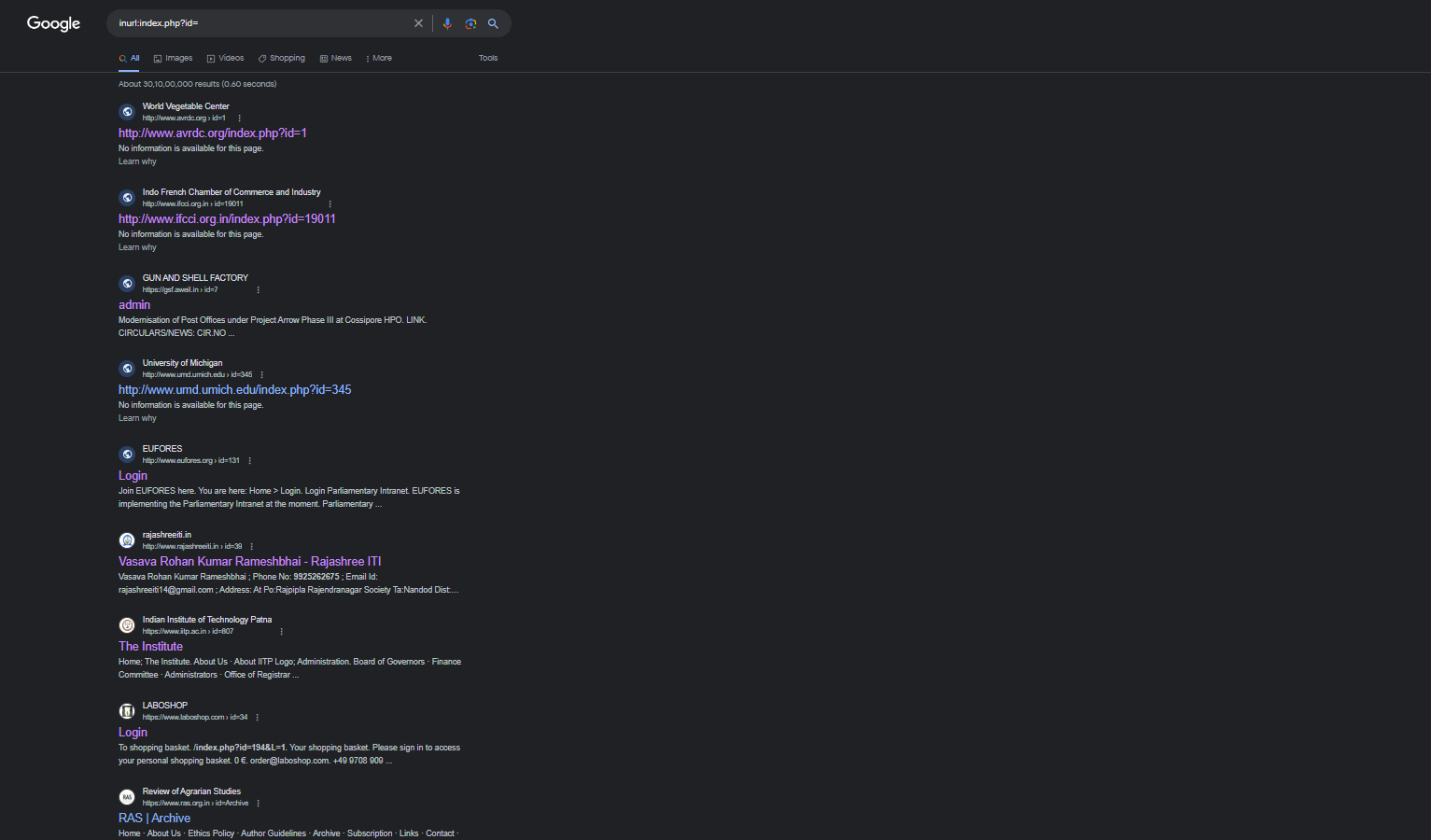Image resolution: width=1431 pixels, height=840 pixels.
Task: Switch to the Videos tab
Action: click(x=225, y=58)
